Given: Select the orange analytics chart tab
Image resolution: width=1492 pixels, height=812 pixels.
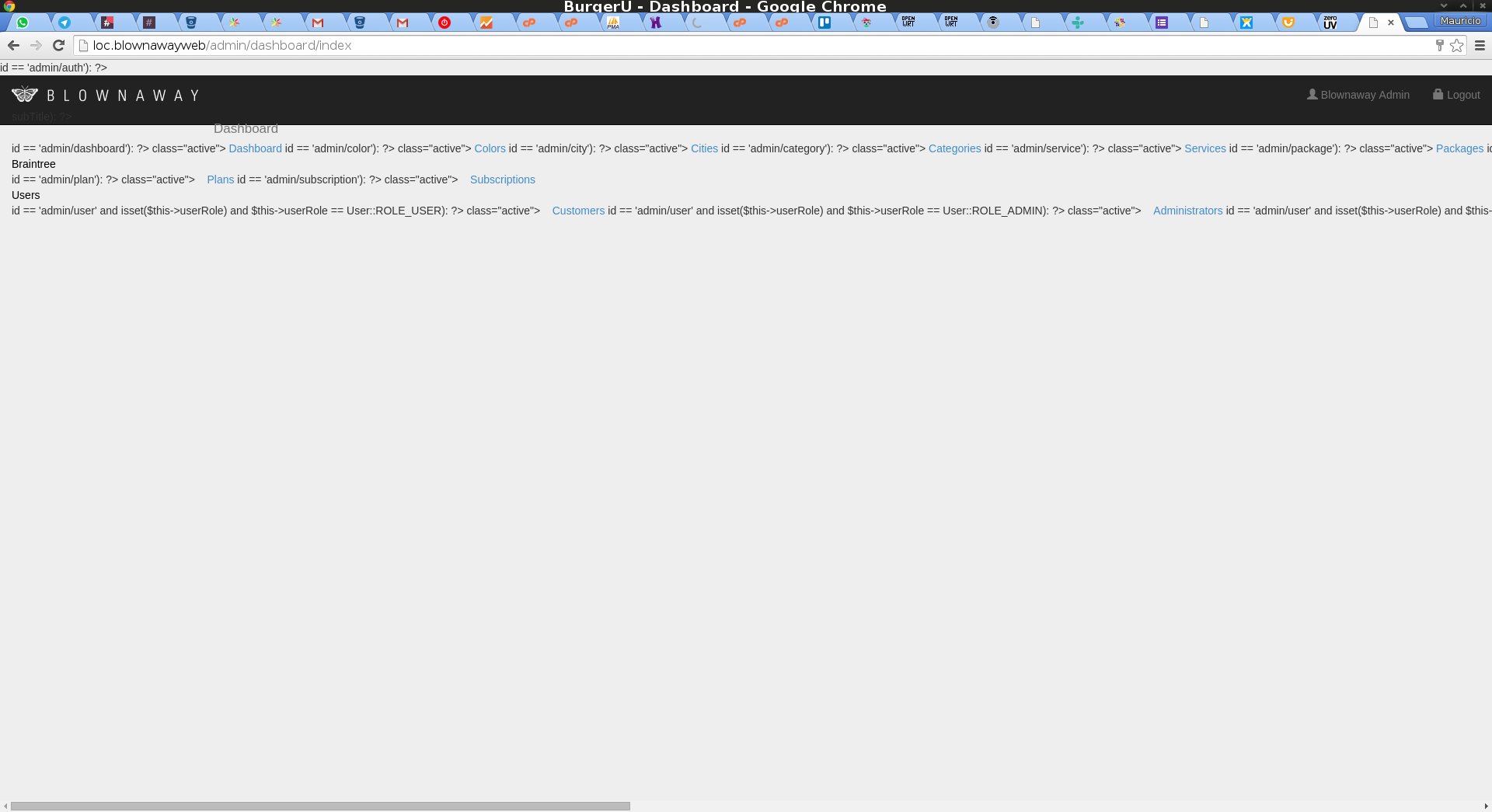Looking at the screenshot, I should pyautogui.click(x=486, y=23).
